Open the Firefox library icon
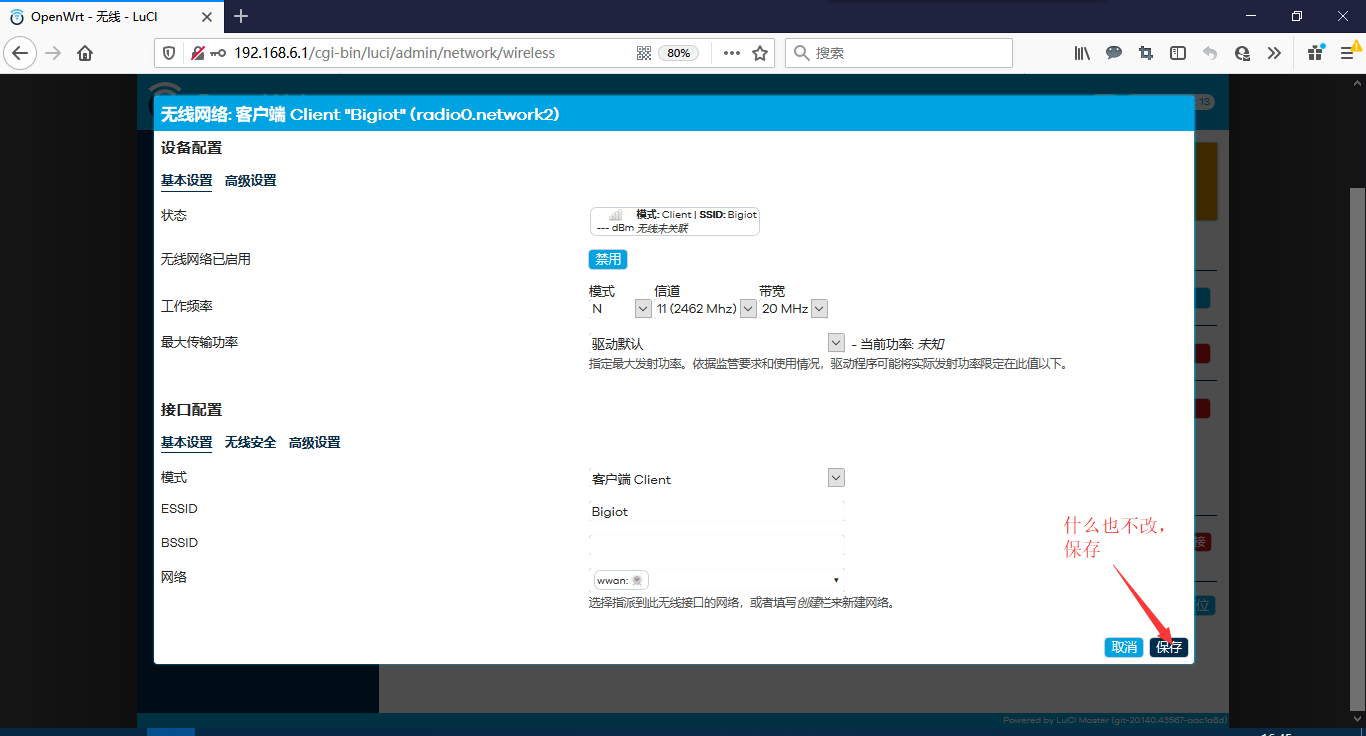 point(1082,53)
